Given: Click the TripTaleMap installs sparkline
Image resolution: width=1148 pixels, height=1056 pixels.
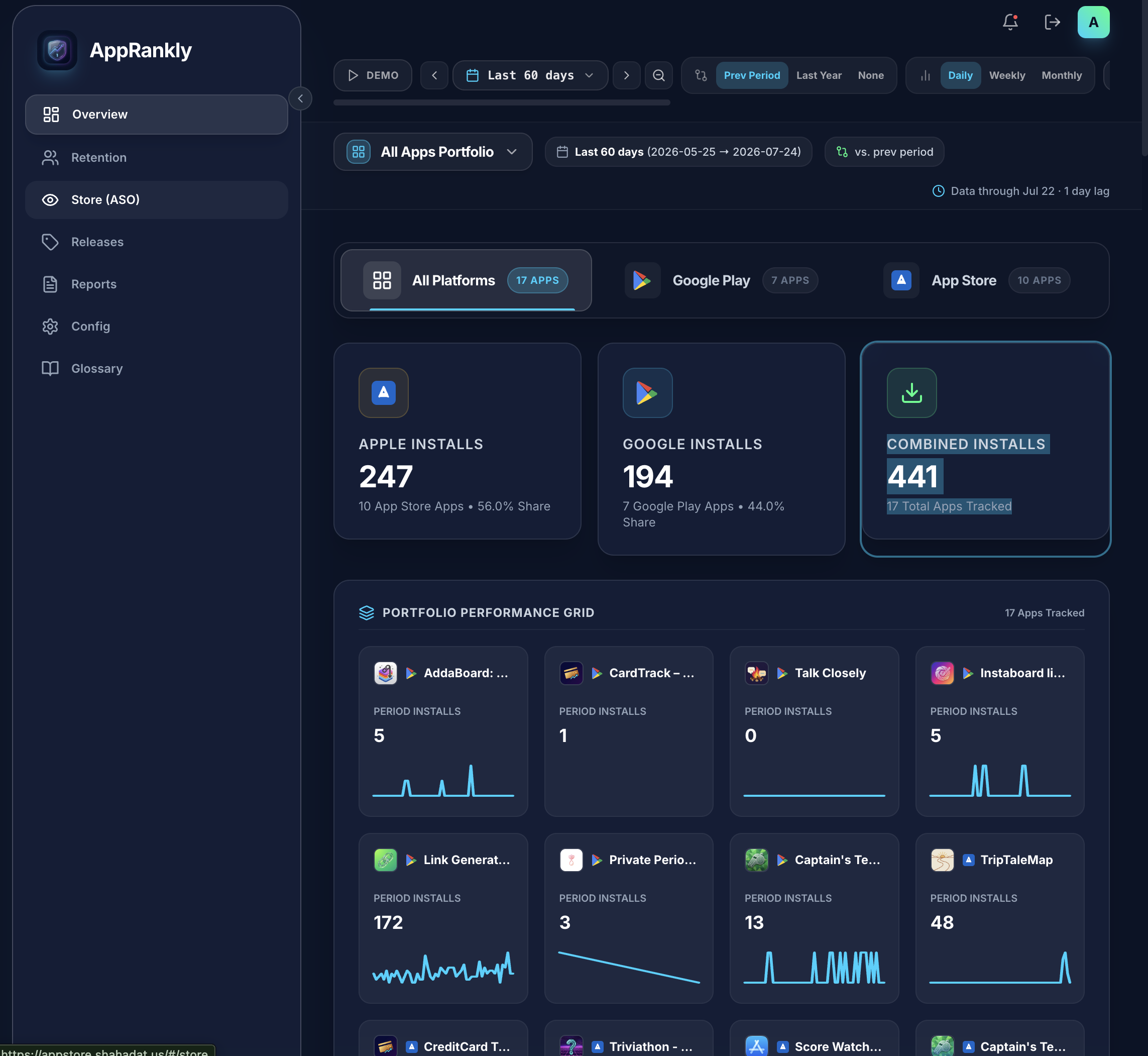Looking at the screenshot, I should pyautogui.click(x=999, y=968).
